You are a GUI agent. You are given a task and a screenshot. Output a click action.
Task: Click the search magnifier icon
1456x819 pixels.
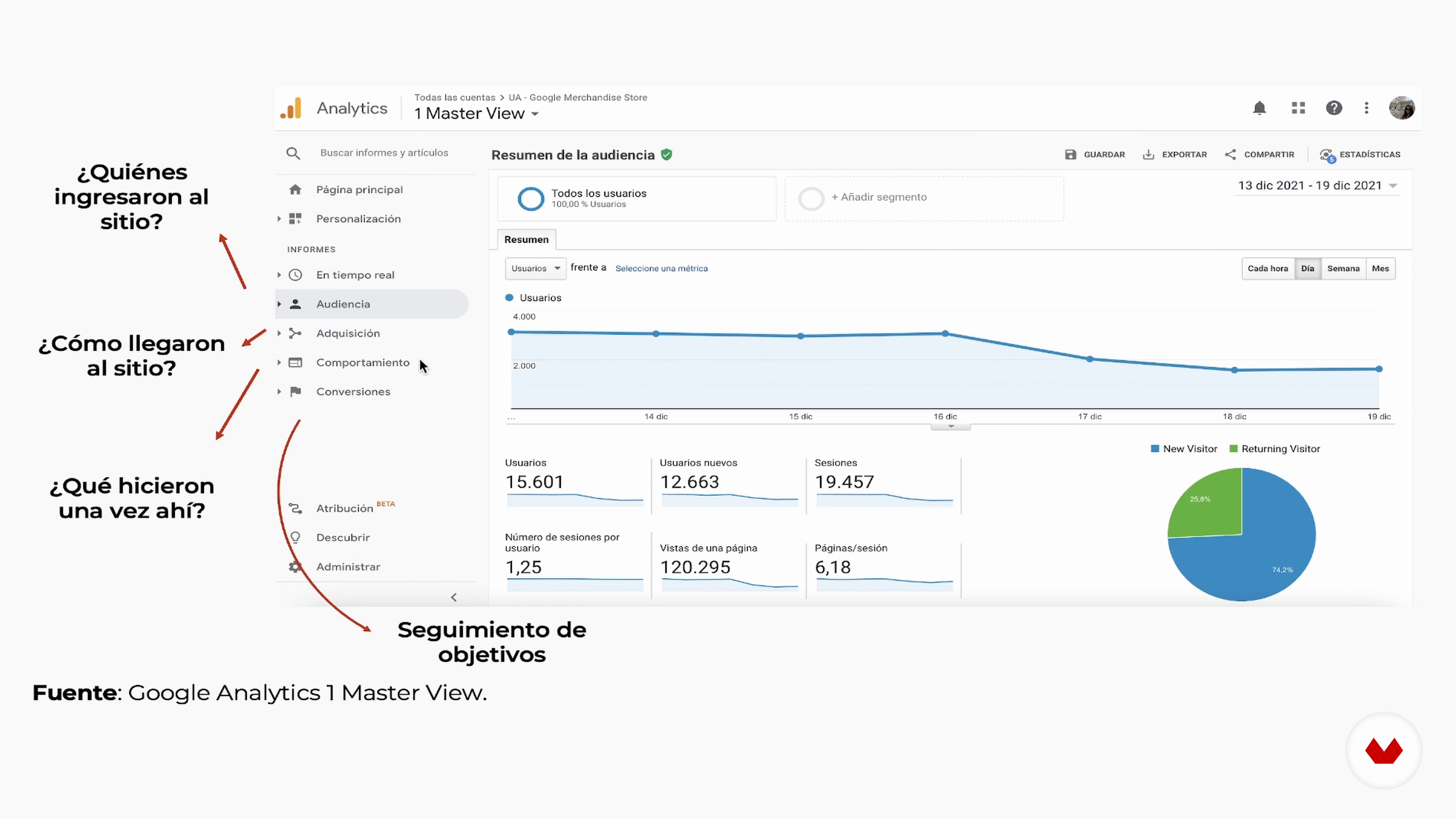293,153
